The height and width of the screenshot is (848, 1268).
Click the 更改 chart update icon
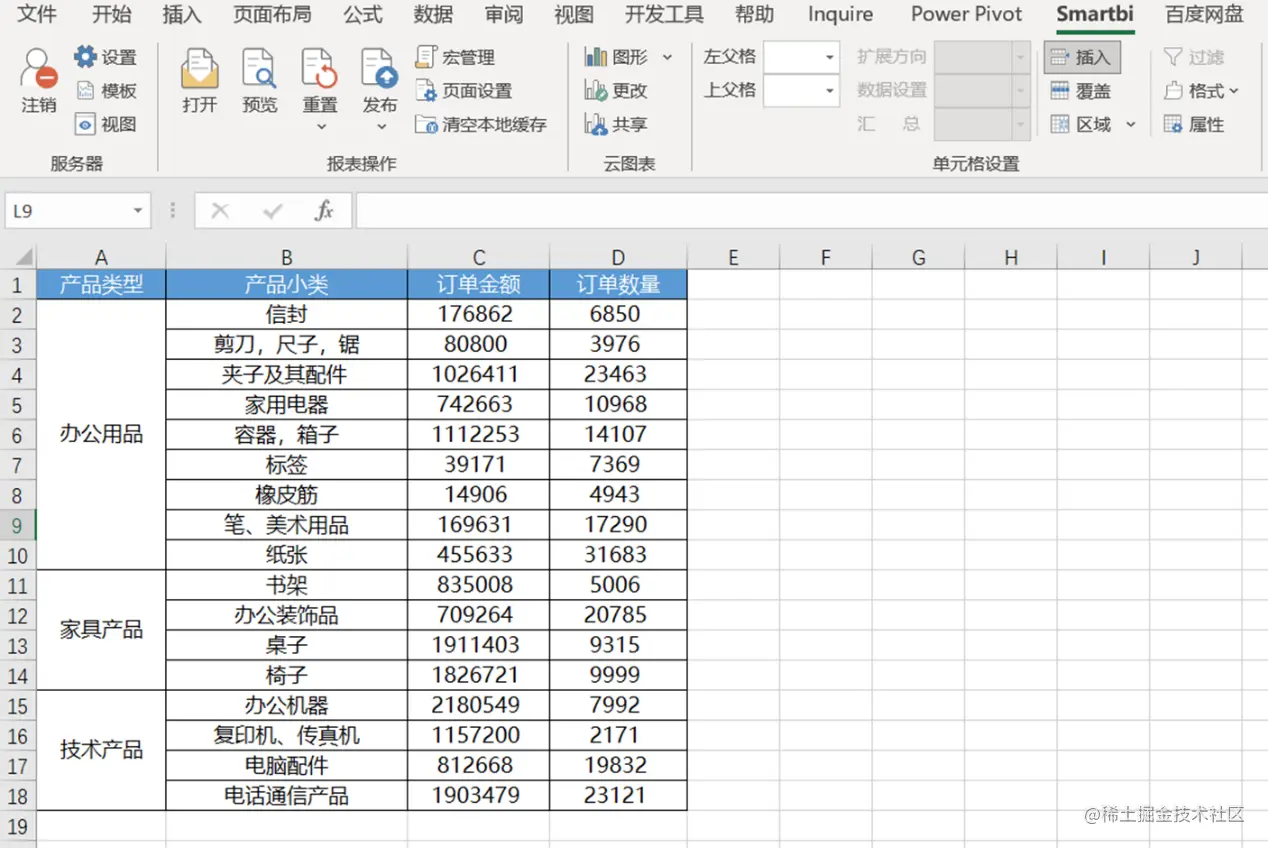pos(614,90)
